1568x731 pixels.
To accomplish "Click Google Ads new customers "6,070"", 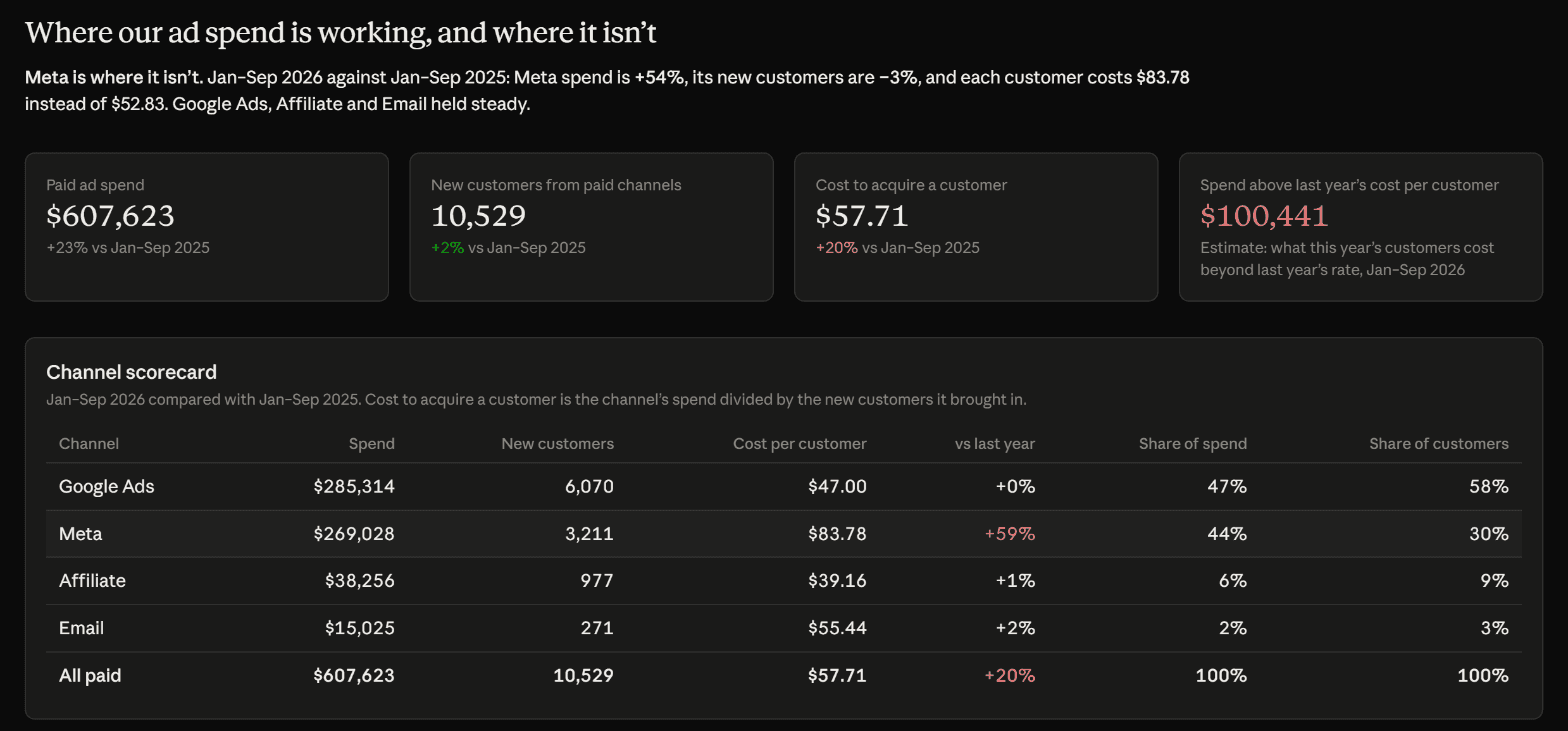I will click(x=589, y=487).
